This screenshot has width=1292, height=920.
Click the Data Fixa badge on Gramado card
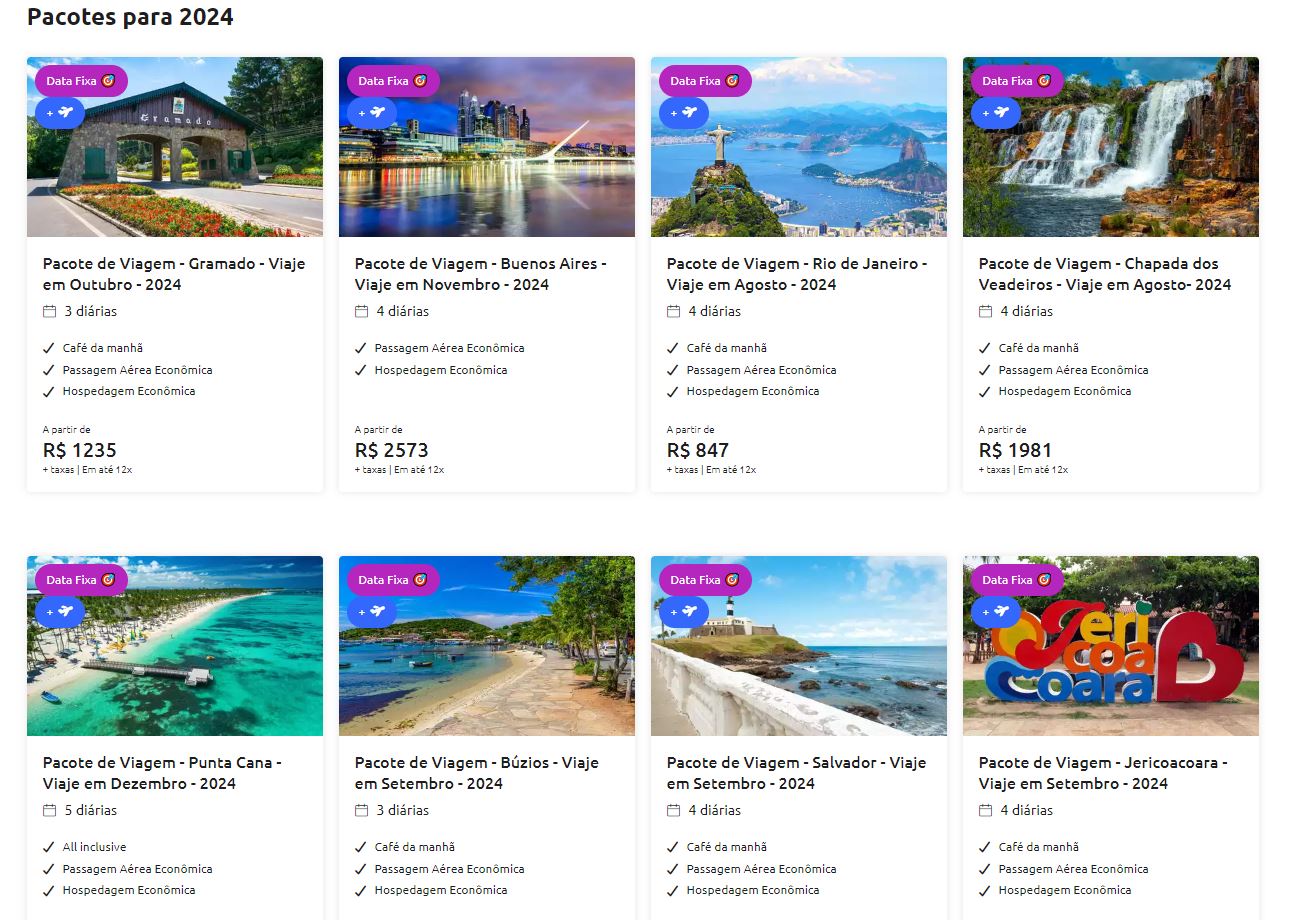(81, 81)
